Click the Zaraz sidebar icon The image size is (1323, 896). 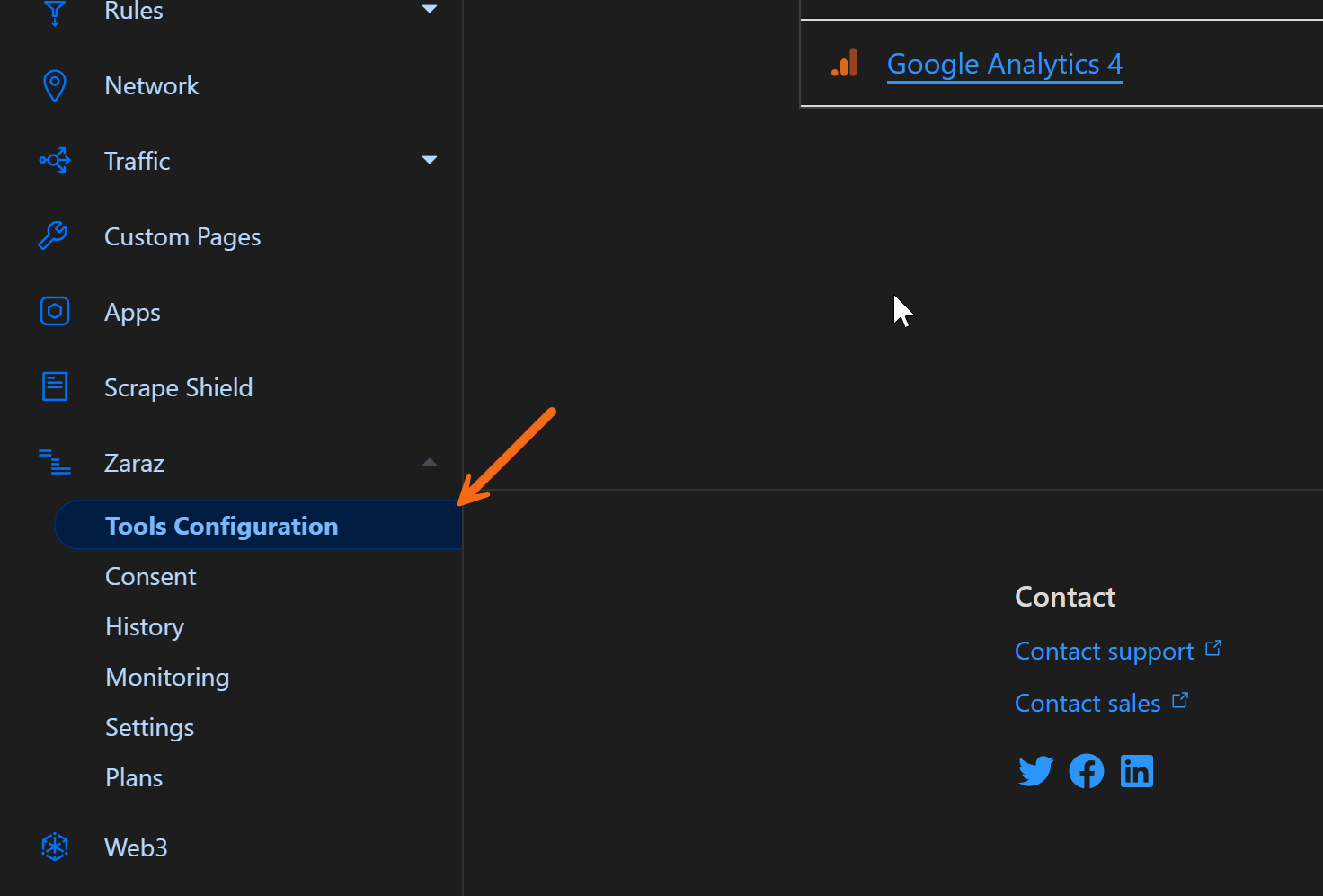[54, 462]
